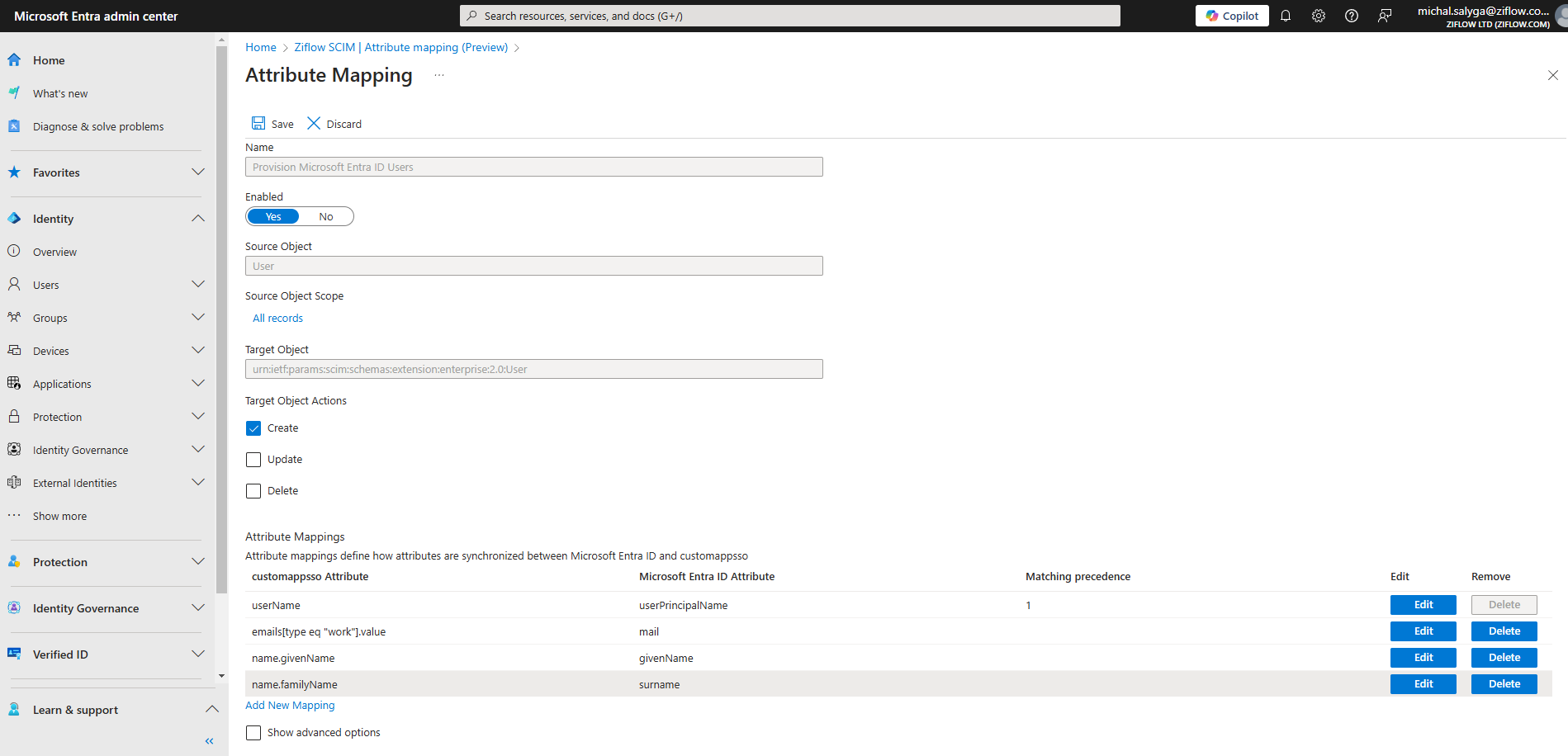1568x756 pixels.
Task: Open Diagnose & solve problems
Action: 98,126
